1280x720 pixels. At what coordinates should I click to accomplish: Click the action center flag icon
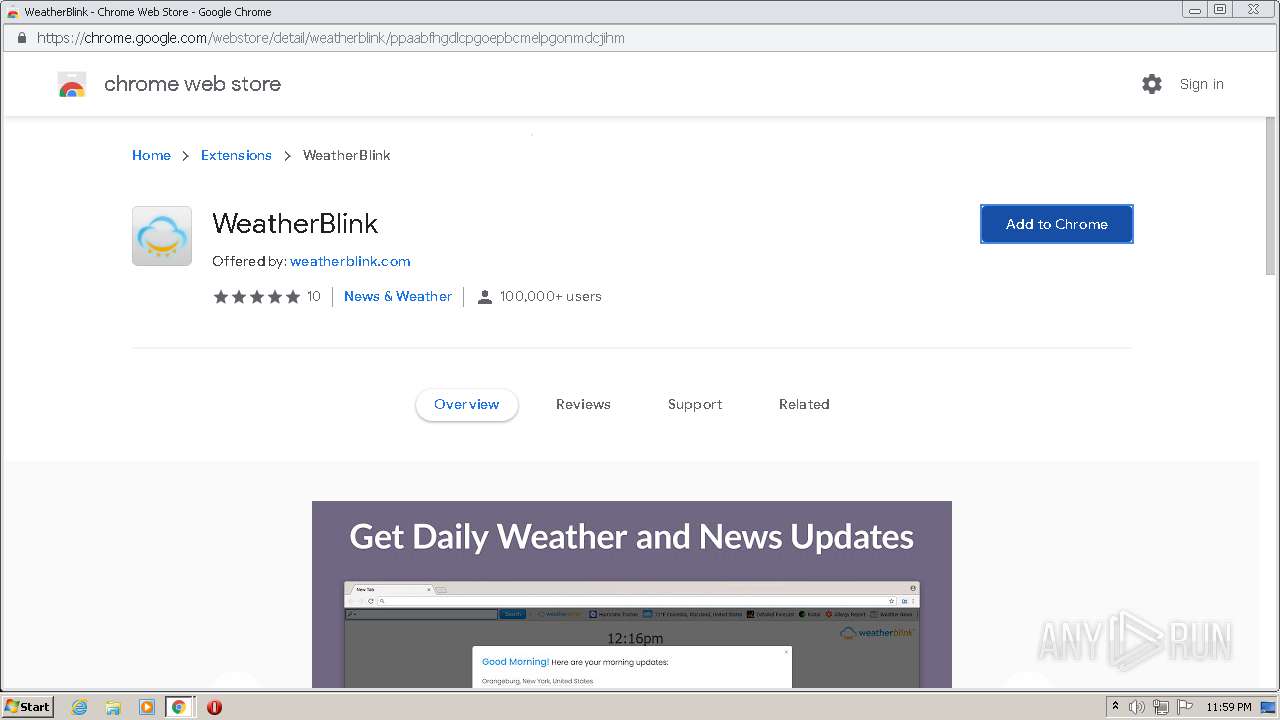click(1184, 707)
